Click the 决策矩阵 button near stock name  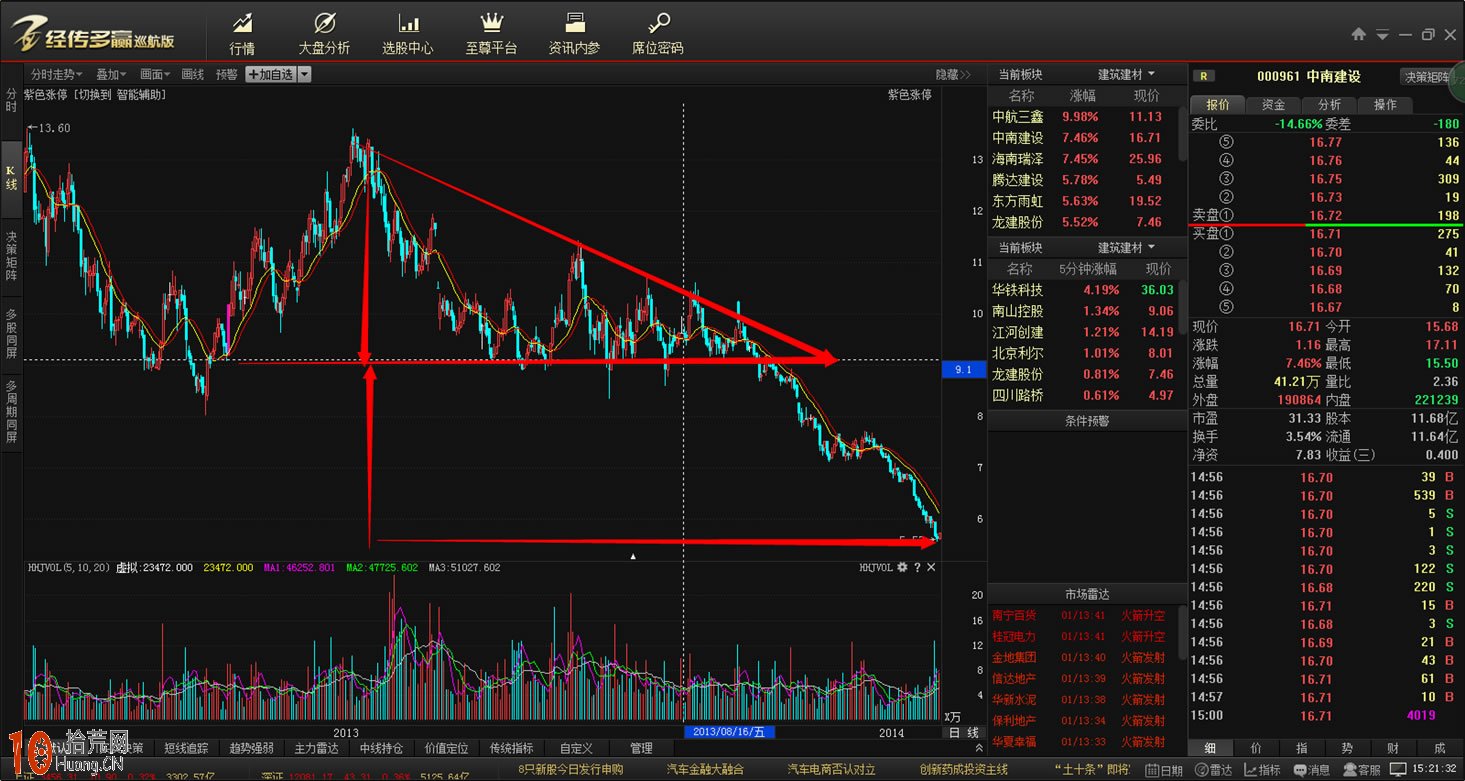point(1426,76)
